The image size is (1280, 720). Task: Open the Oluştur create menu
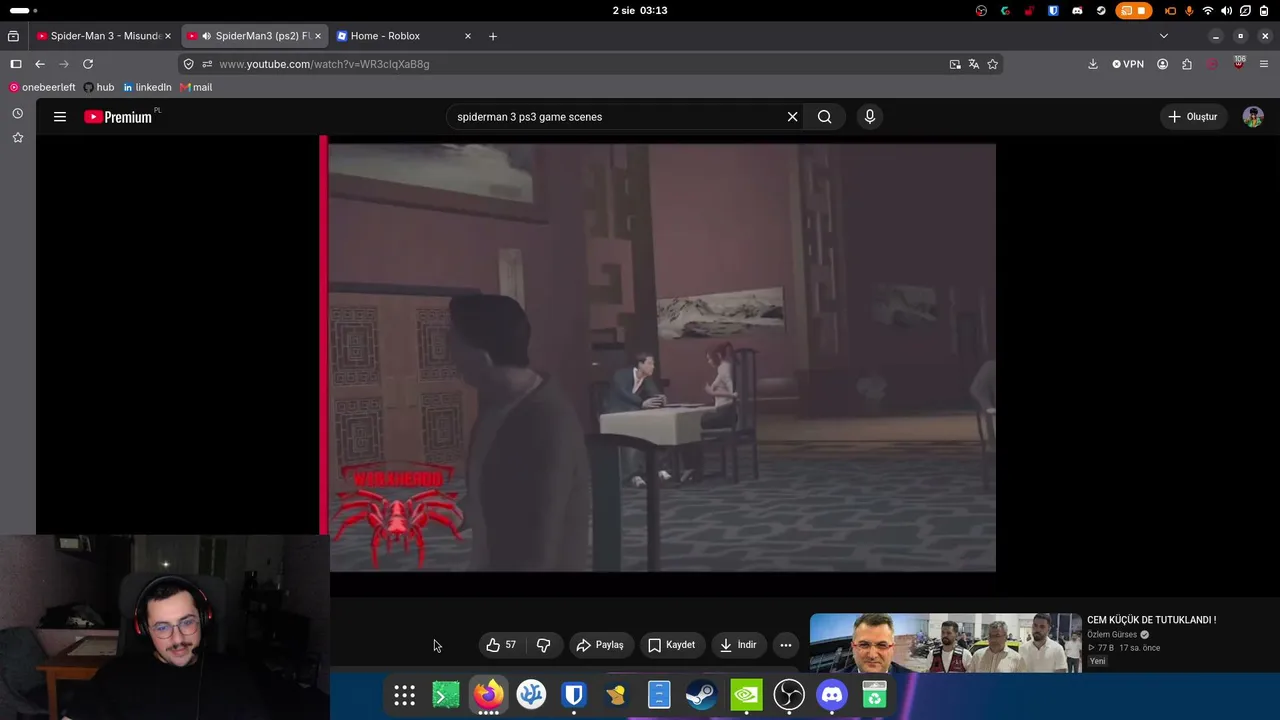[x=1193, y=117]
